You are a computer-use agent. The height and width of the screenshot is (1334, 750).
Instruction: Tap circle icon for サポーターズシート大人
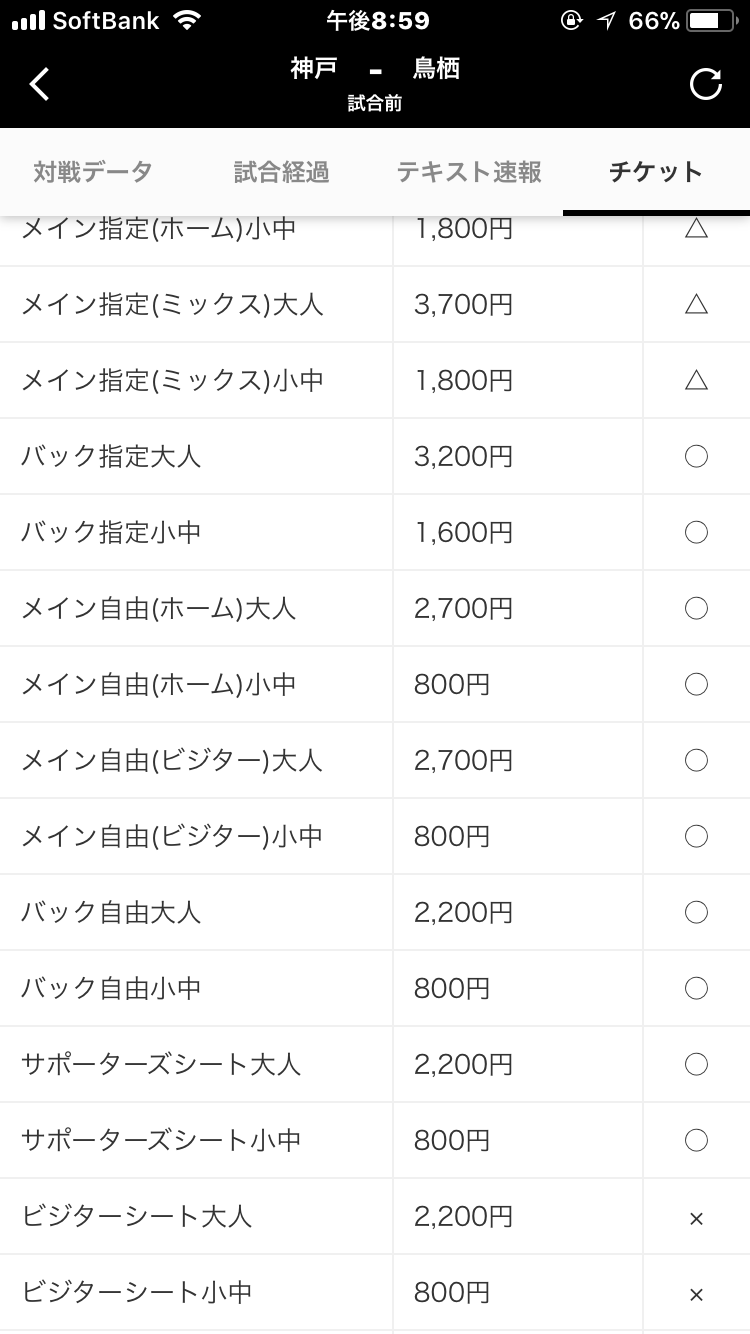pos(696,1064)
